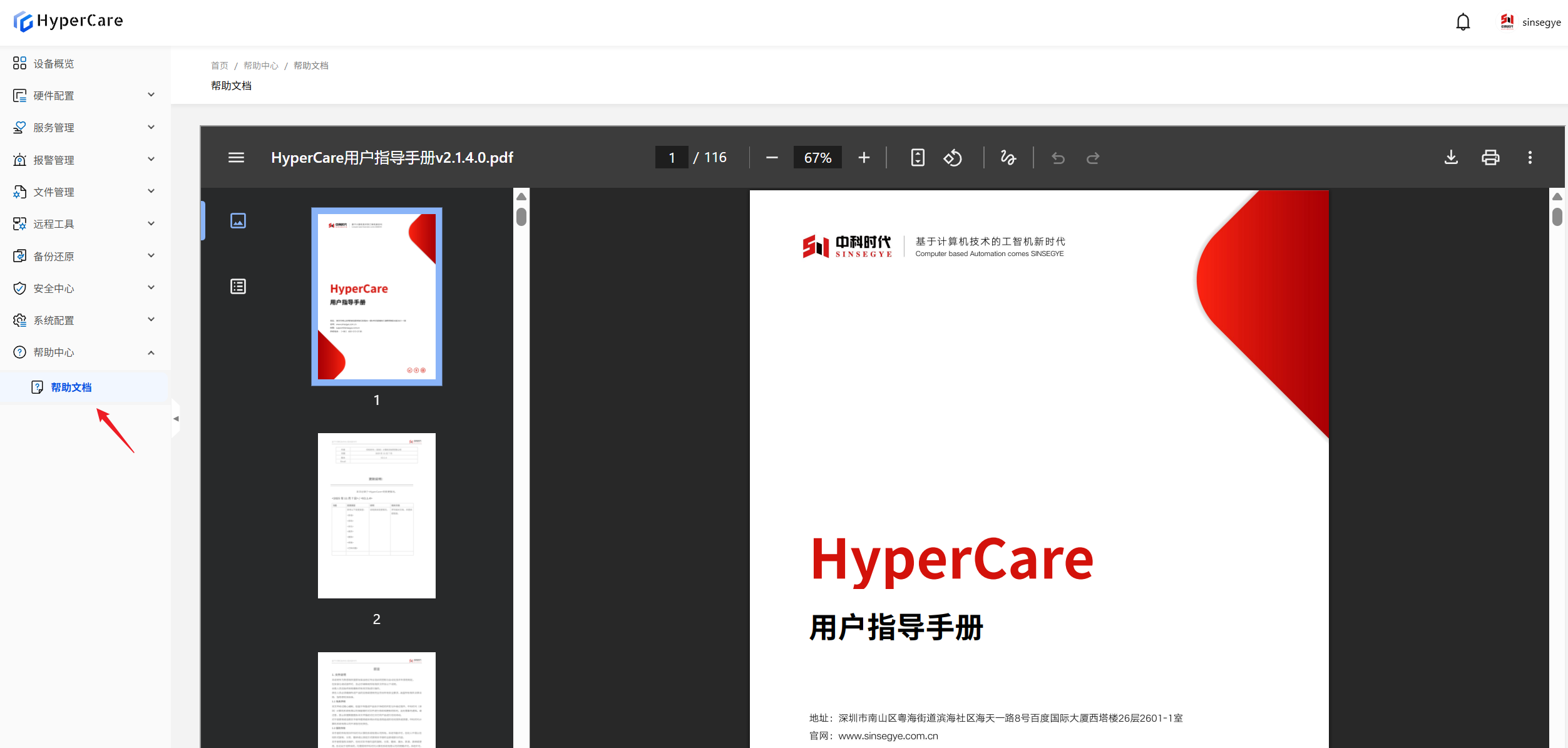Image resolution: width=1568 pixels, height=748 pixels.
Task: Select page 2 thumbnail
Action: pyautogui.click(x=376, y=515)
